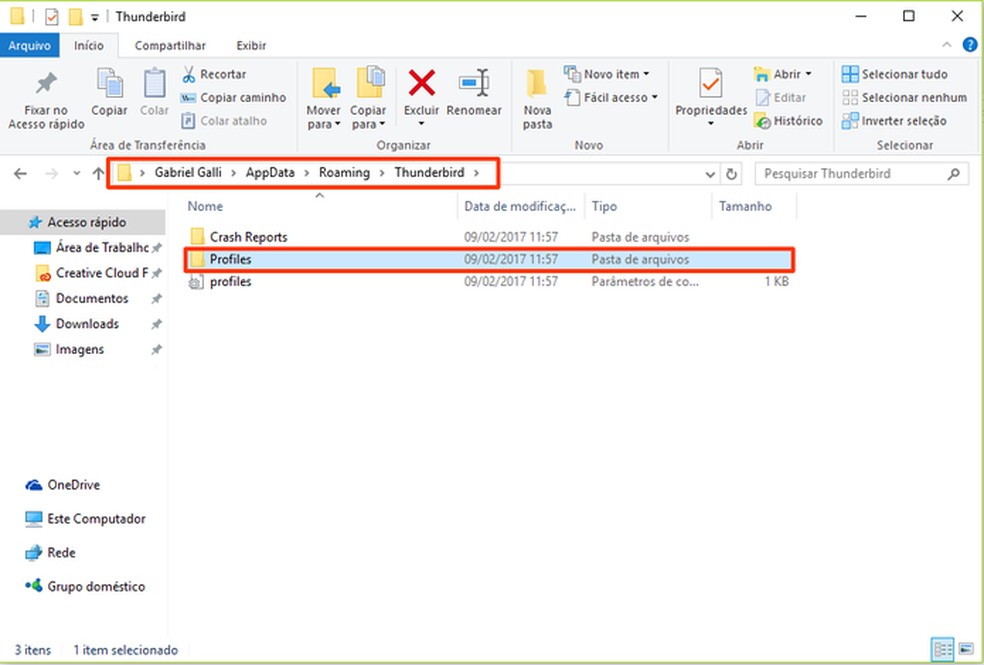Expand the Propriedades dropdown arrow
984x665 pixels.
click(711, 124)
